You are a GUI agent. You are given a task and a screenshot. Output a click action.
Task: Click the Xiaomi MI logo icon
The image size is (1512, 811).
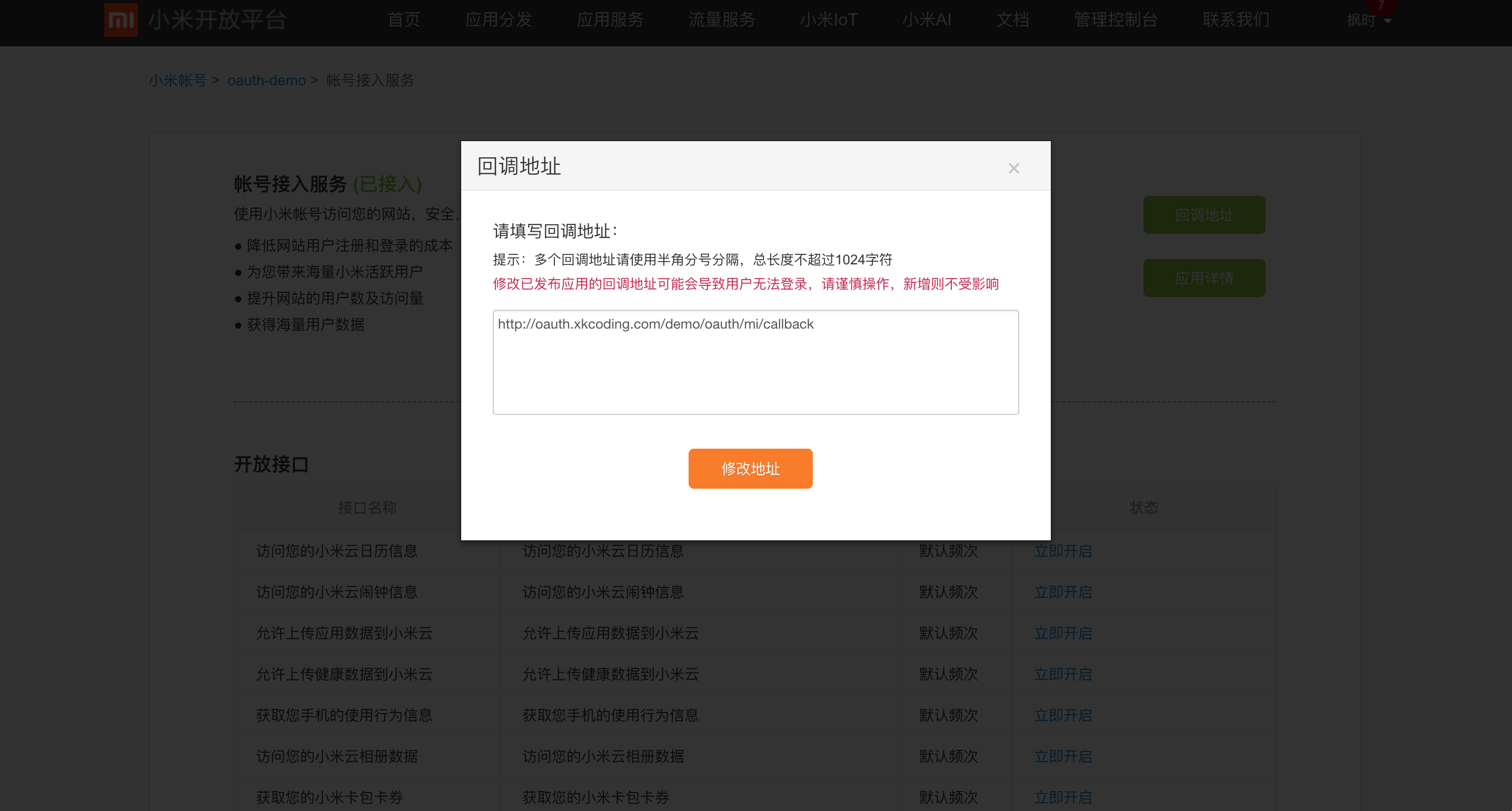pos(121,19)
